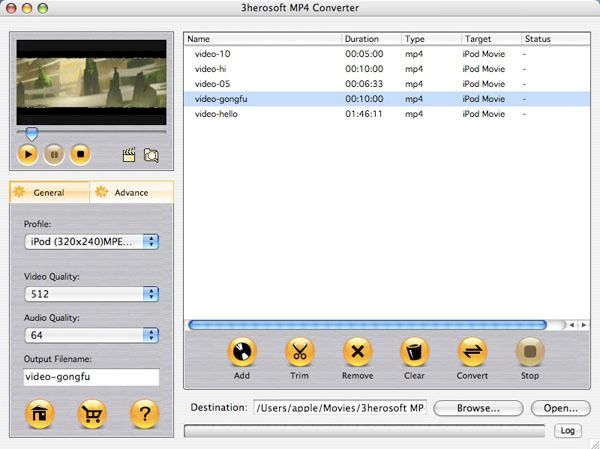Play the video preview
The height and width of the screenshot is (449, 600).
coord(28,155)
